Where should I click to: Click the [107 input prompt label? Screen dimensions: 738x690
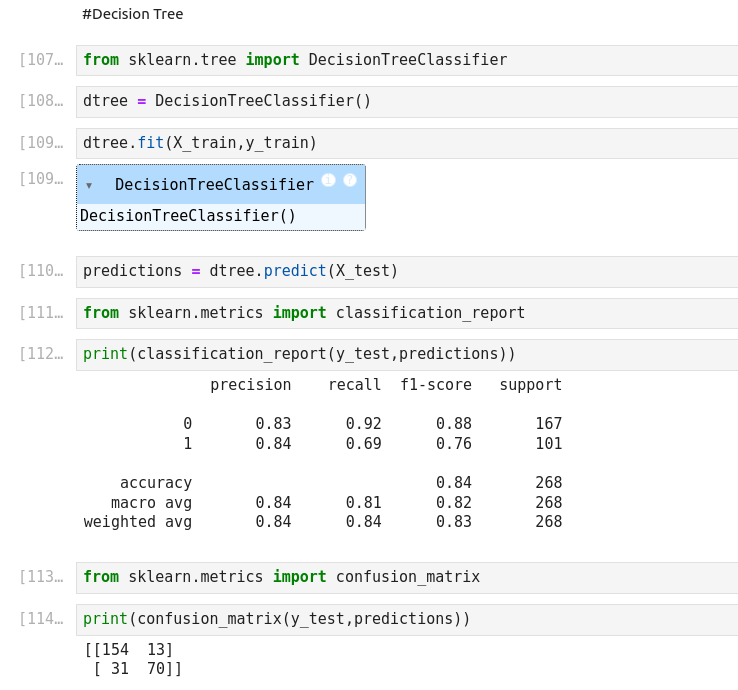40,60
